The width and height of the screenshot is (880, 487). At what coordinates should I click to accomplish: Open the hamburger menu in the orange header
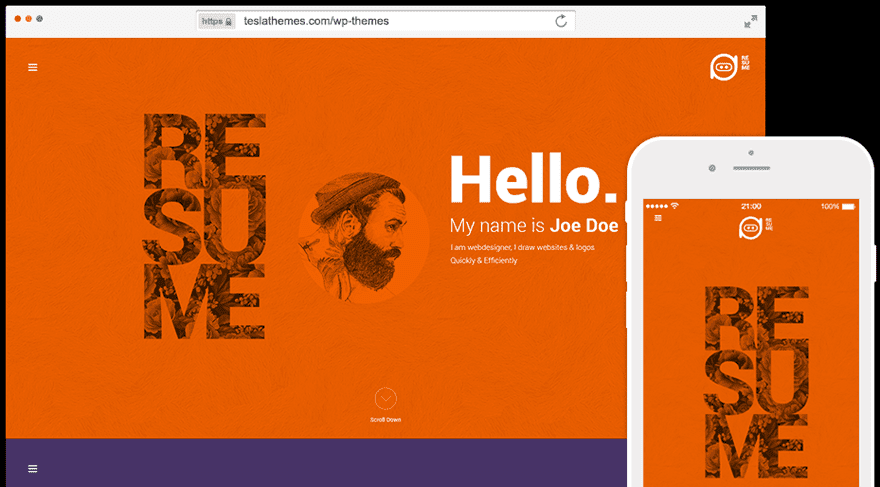click(33, 67)
